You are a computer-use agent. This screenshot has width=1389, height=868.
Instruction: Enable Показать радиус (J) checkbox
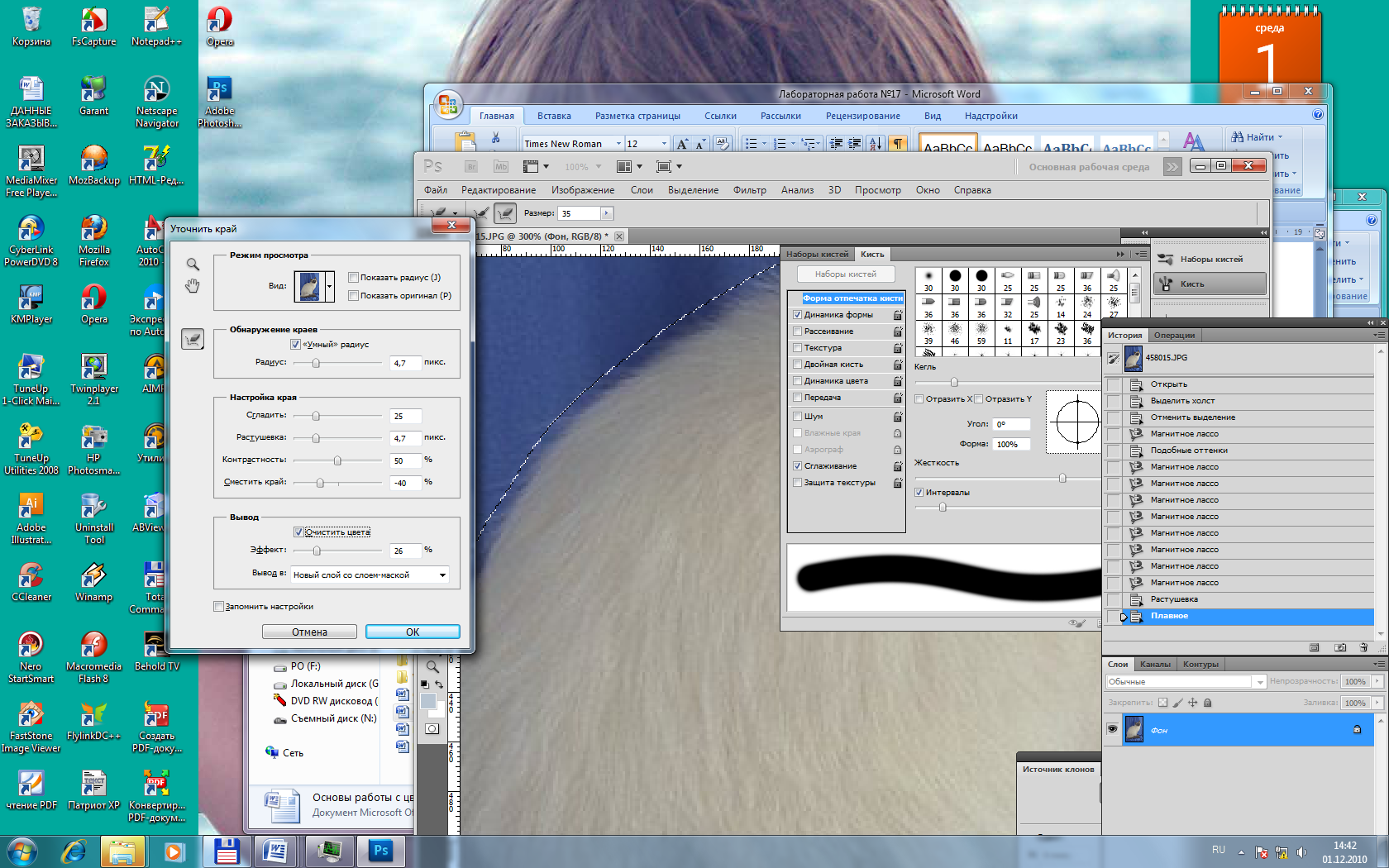(353, 278)
